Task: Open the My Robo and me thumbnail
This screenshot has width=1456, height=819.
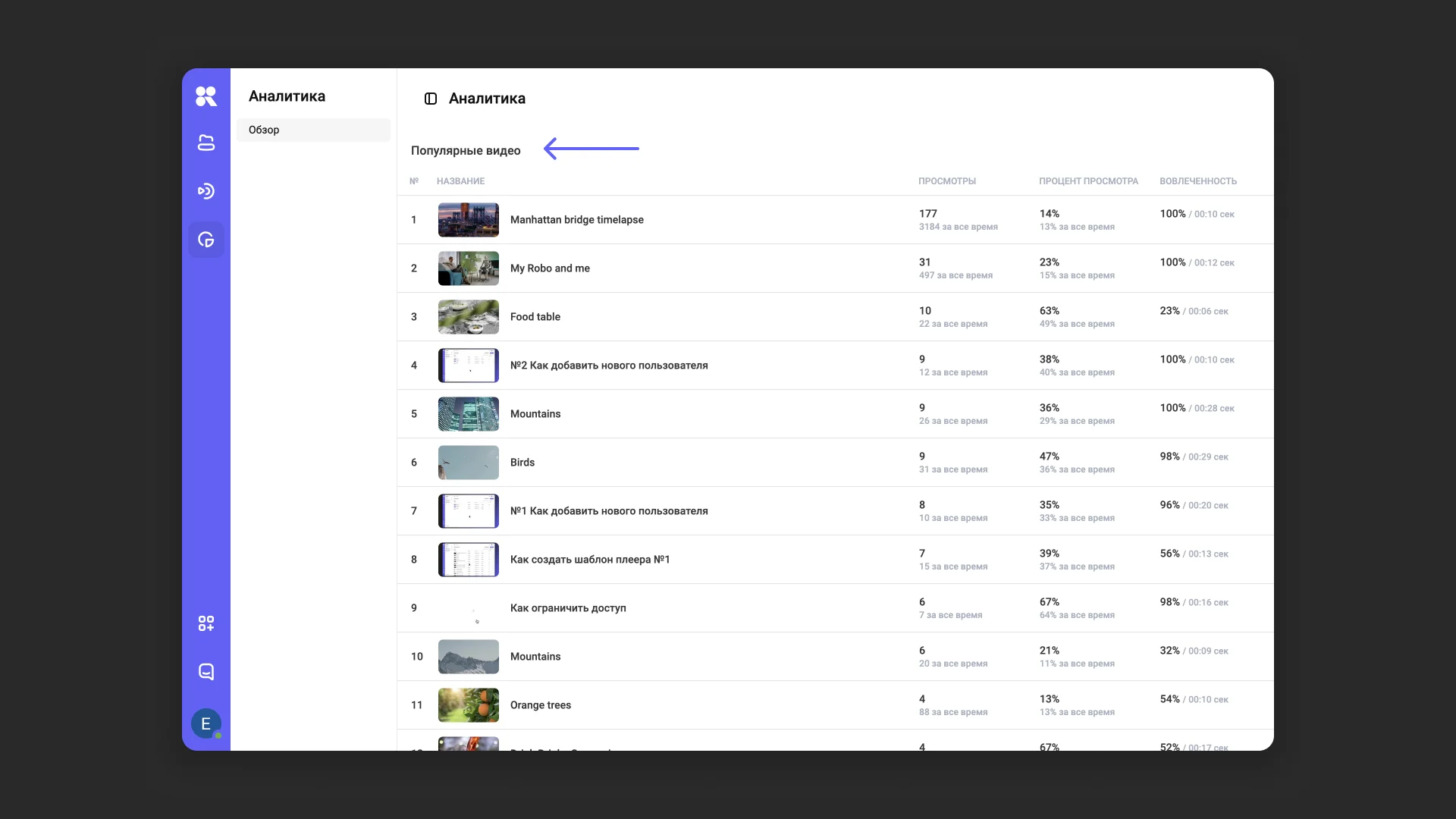Action: coord(469,268)
